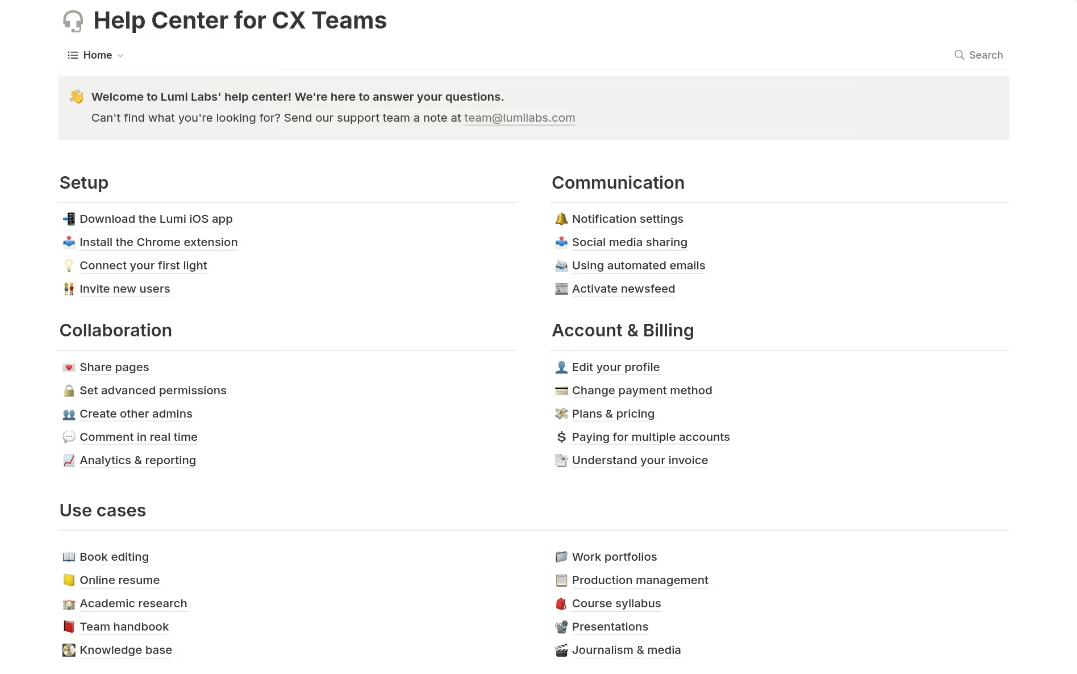The width and height of the screenshot is (1077, 674).
Task: Click the lightbulb icon beside Connect your first light
Action: pos(68,265)
